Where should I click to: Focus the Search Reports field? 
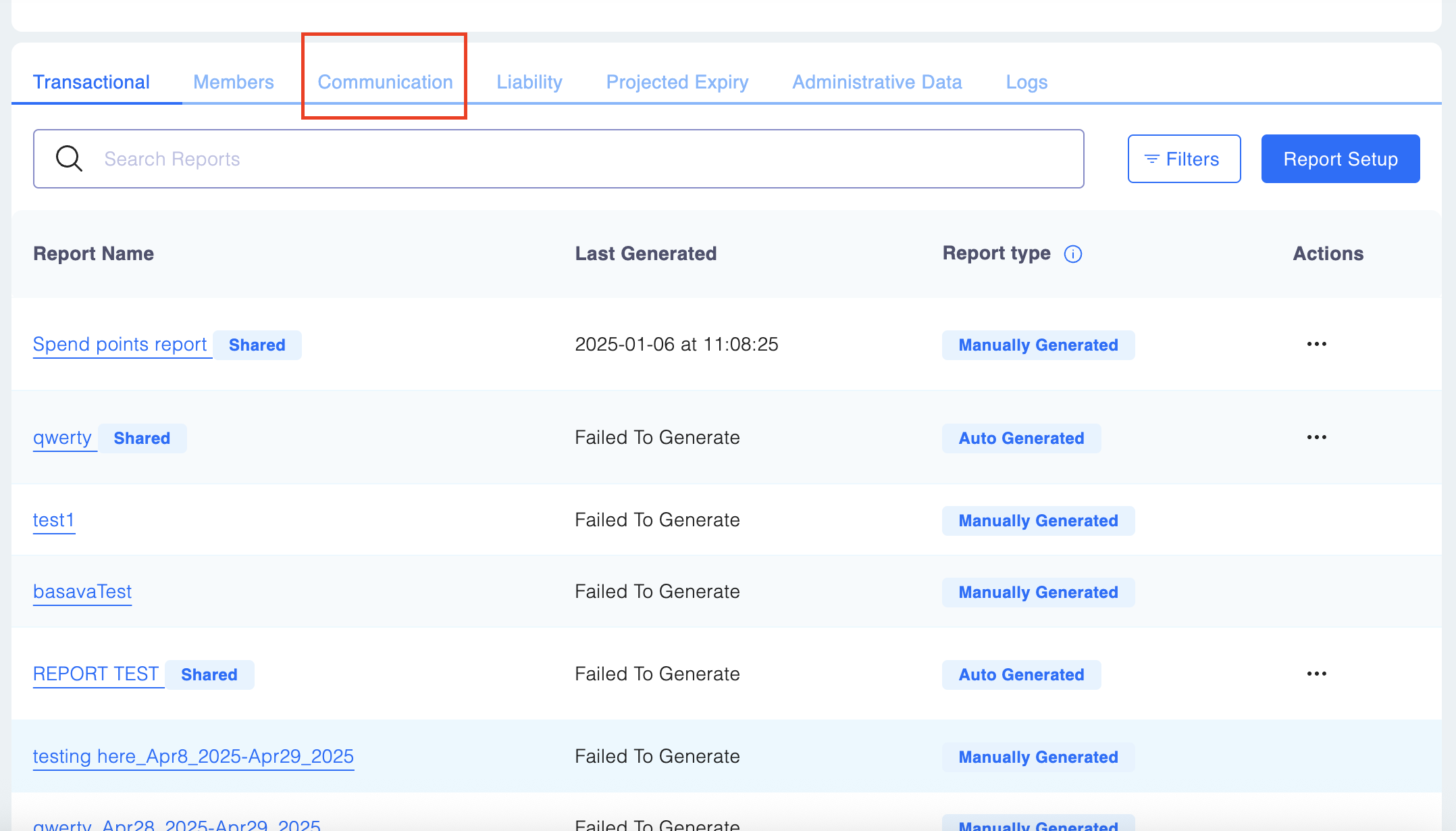[581, 159]
